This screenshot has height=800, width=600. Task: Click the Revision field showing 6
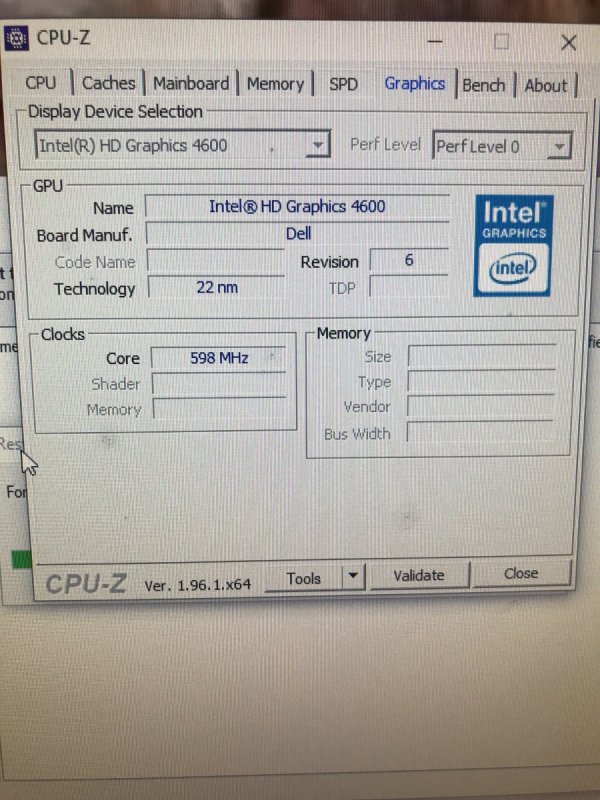coord(409,261)
